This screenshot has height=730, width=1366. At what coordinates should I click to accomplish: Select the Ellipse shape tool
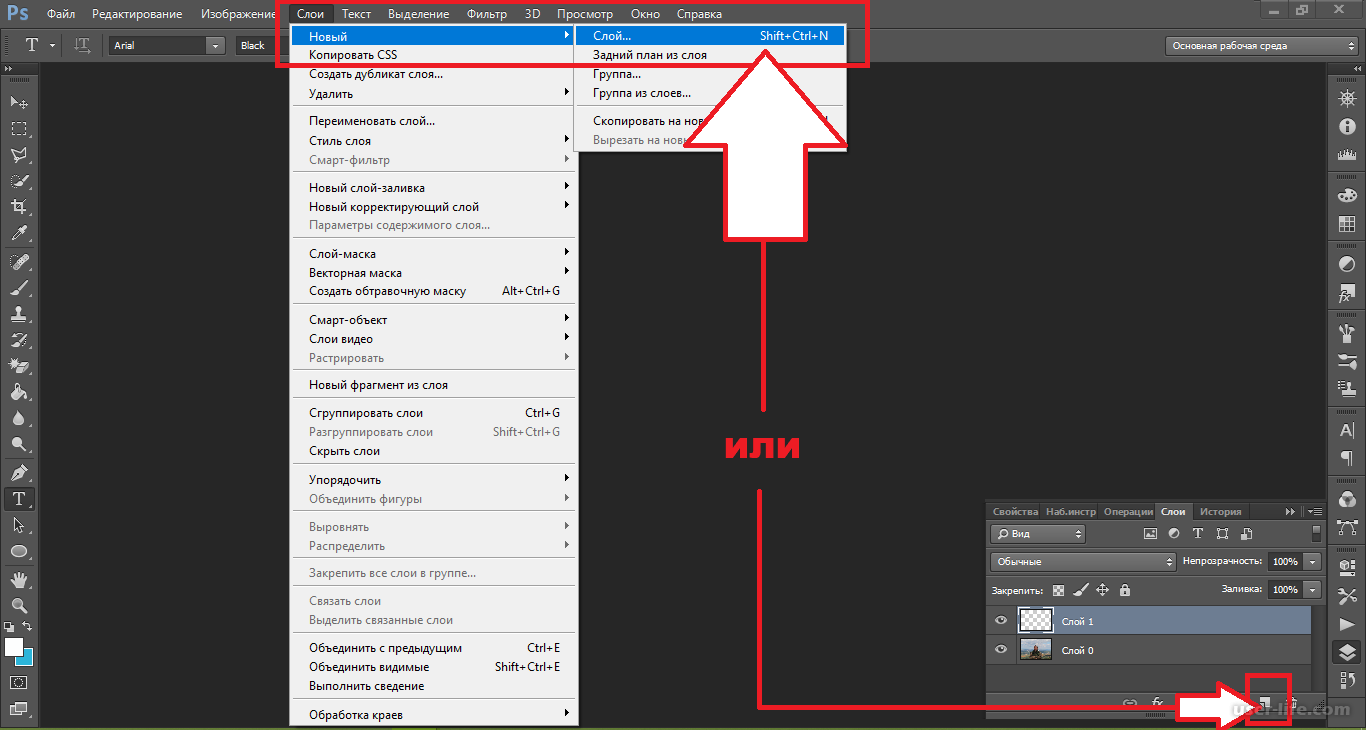[19, 551]
